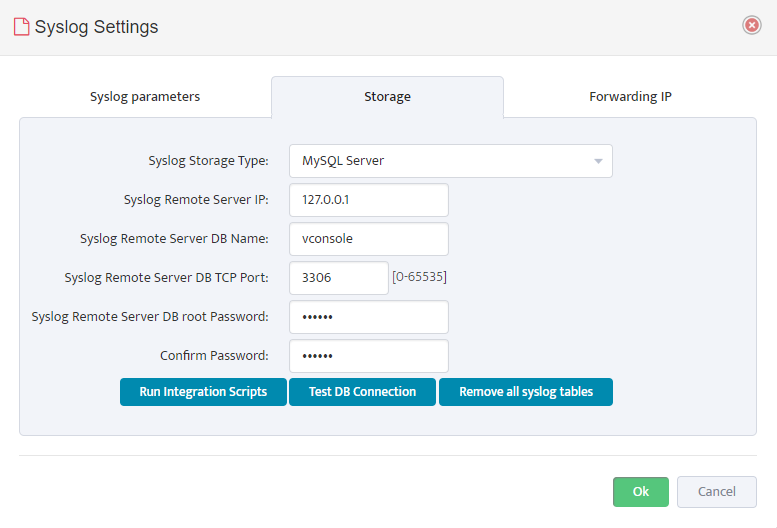This screenshot has height=528, width=777.
Task: Run Integration Scripts
Action: (203, 392)
